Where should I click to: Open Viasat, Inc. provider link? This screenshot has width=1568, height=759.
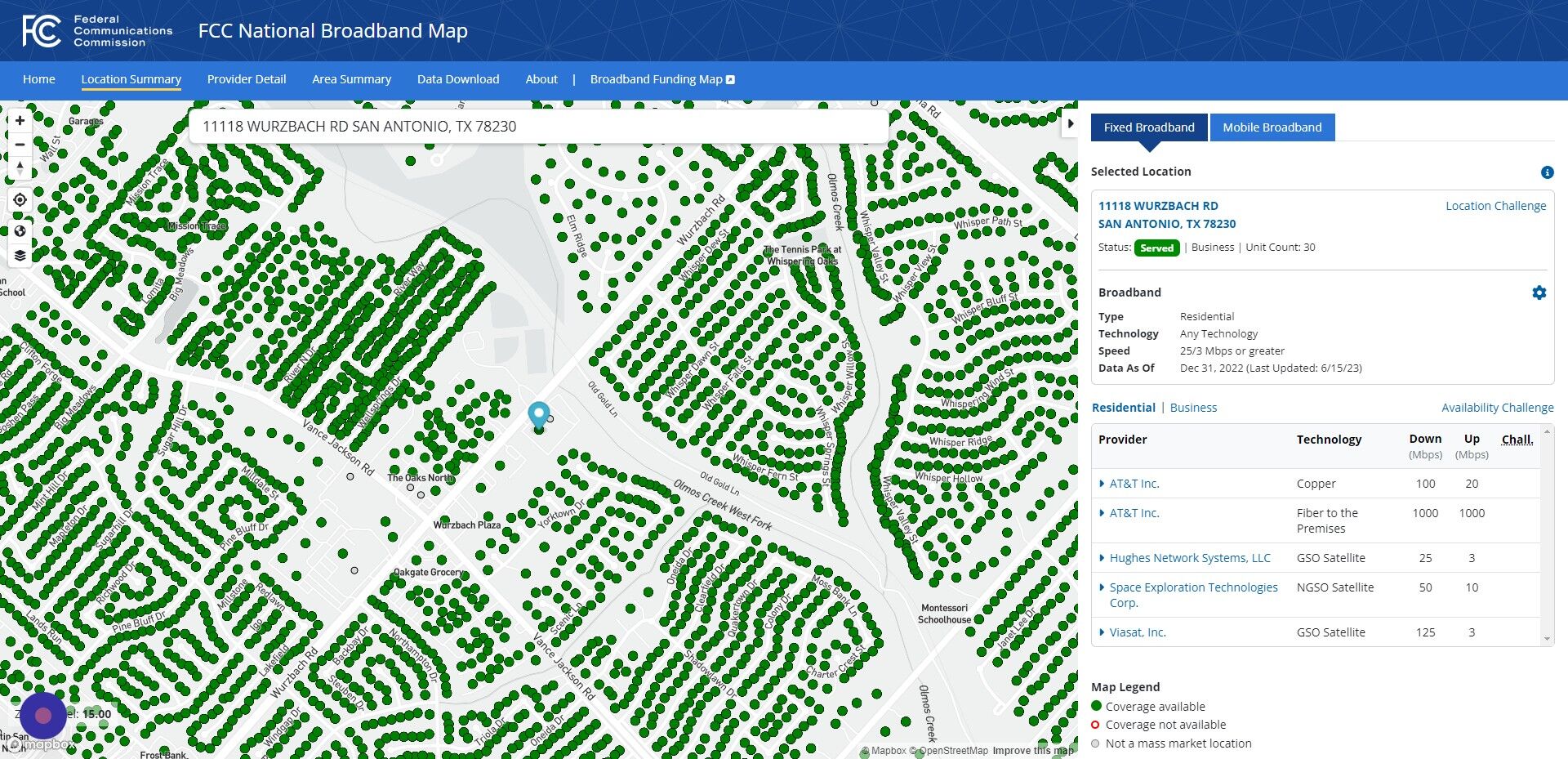pyautogui.click(x=1138, y=632)
